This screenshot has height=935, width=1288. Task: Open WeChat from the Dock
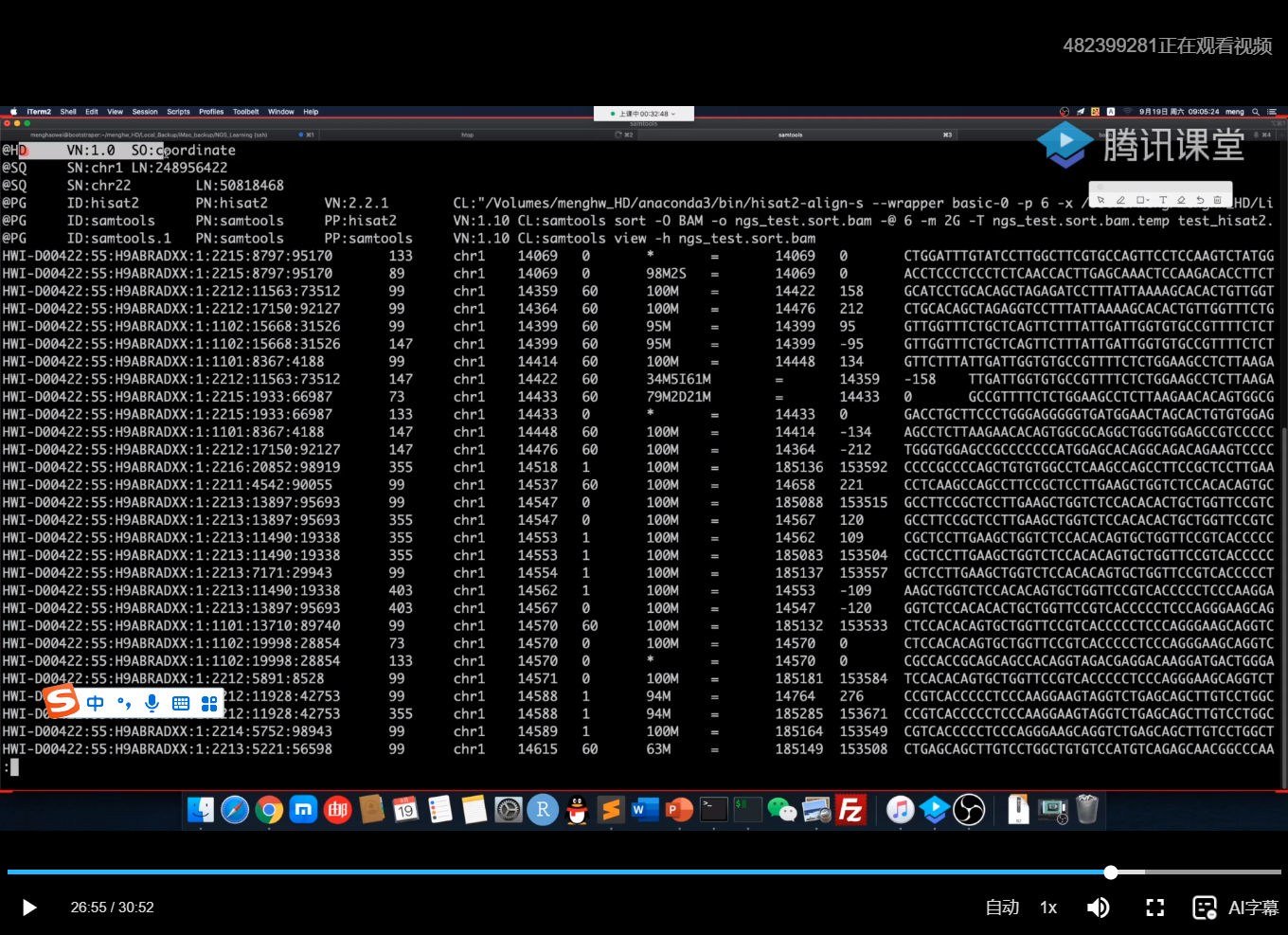point(781,810)
